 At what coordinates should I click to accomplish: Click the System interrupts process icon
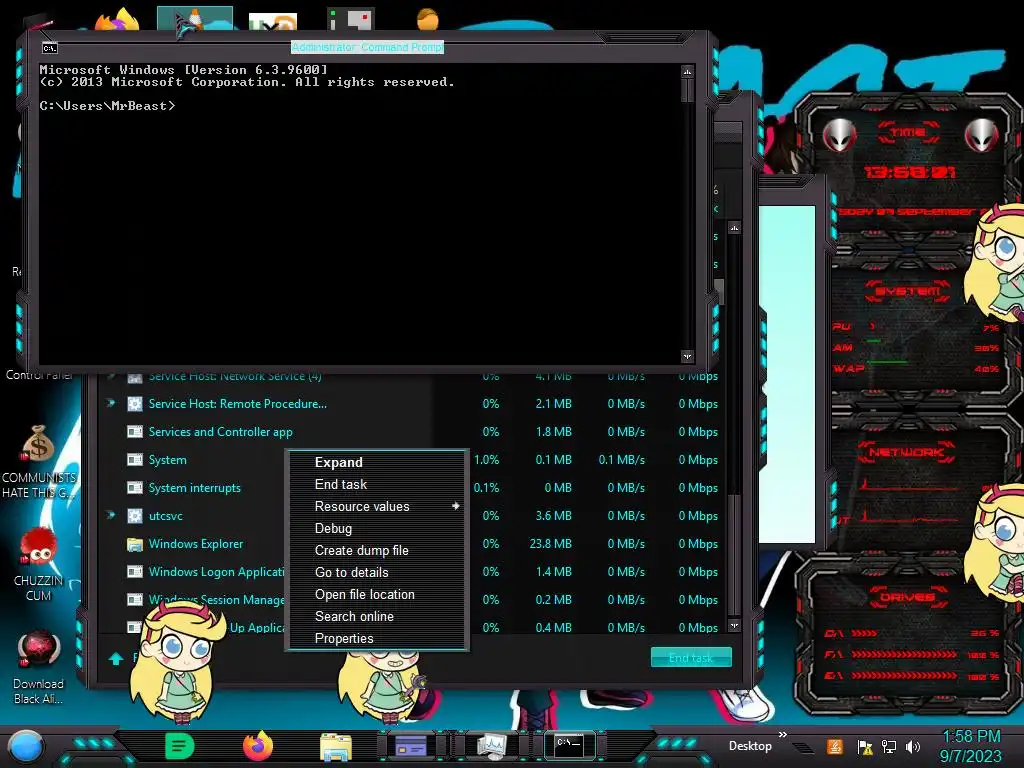[x=135, y=488]
